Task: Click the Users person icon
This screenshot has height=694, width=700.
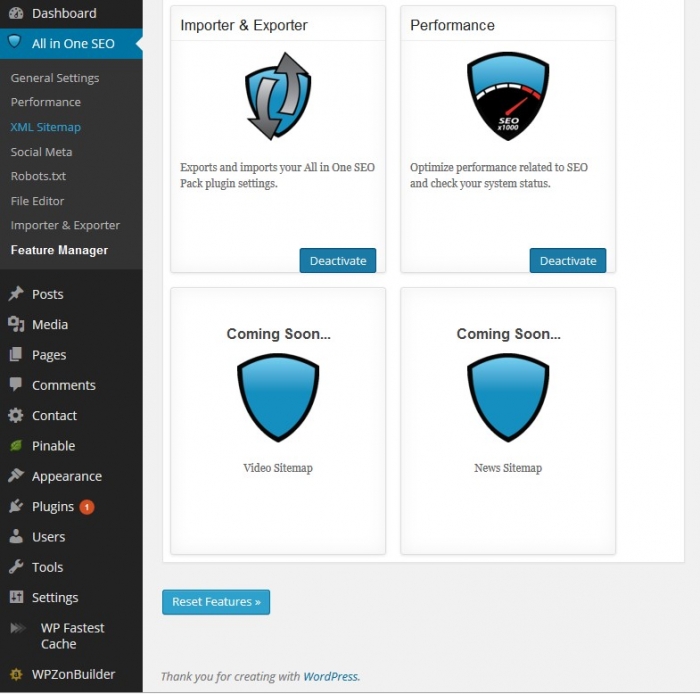Action: coord(16,536)
